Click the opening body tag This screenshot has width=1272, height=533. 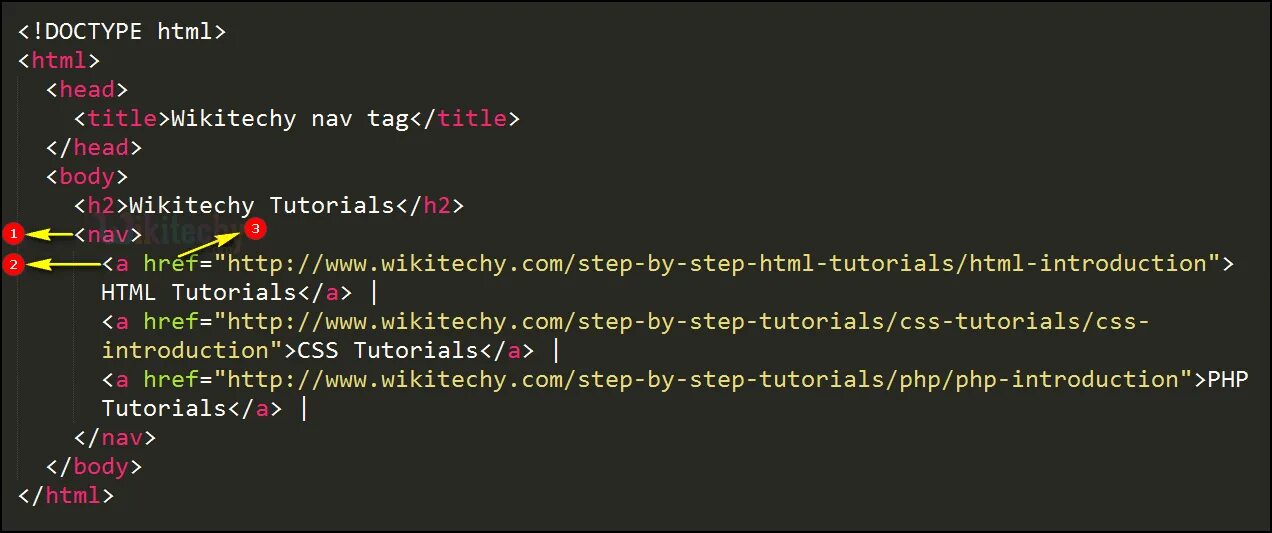tap(87, 177)
